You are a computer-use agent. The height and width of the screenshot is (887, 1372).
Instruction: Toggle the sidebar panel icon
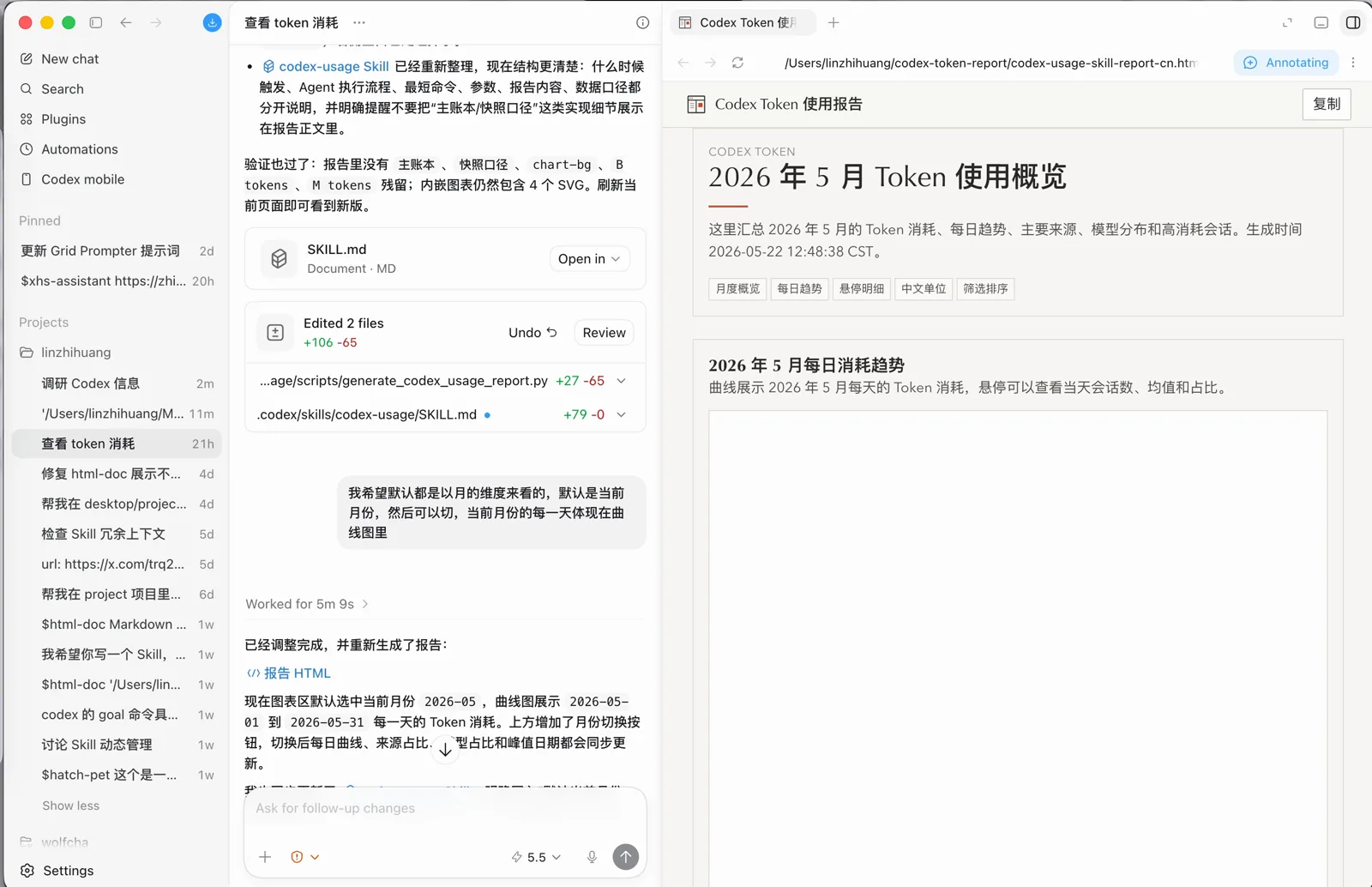click(x=96, y=22)
